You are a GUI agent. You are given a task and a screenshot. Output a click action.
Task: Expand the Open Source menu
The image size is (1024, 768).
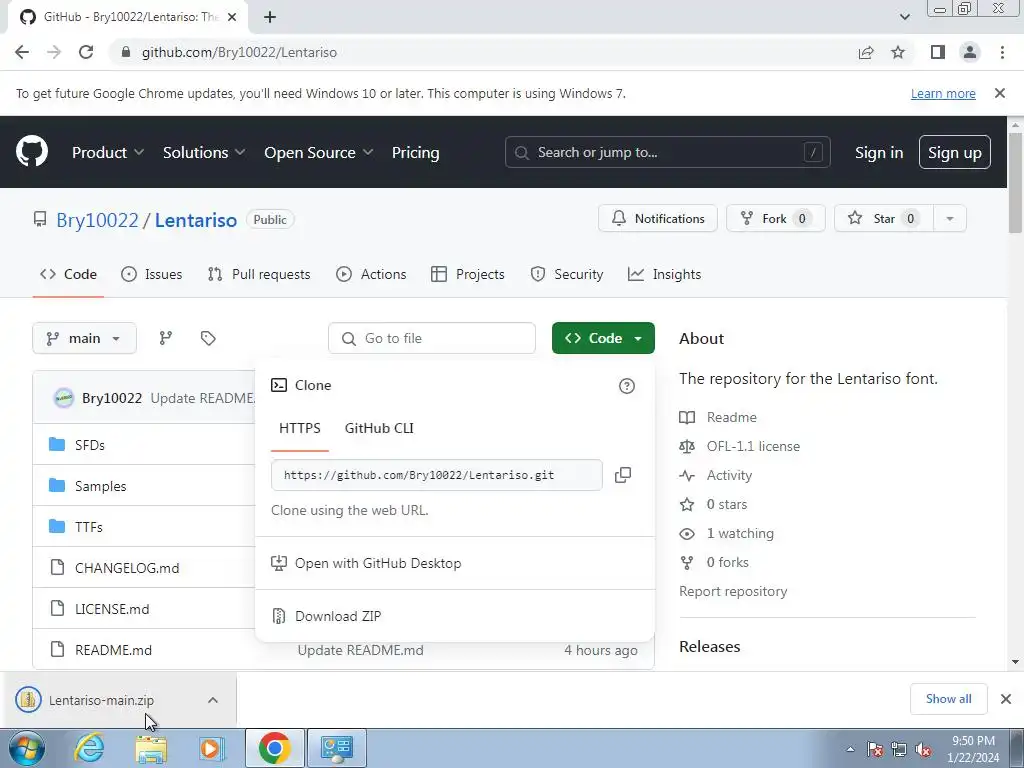point(319,152)
